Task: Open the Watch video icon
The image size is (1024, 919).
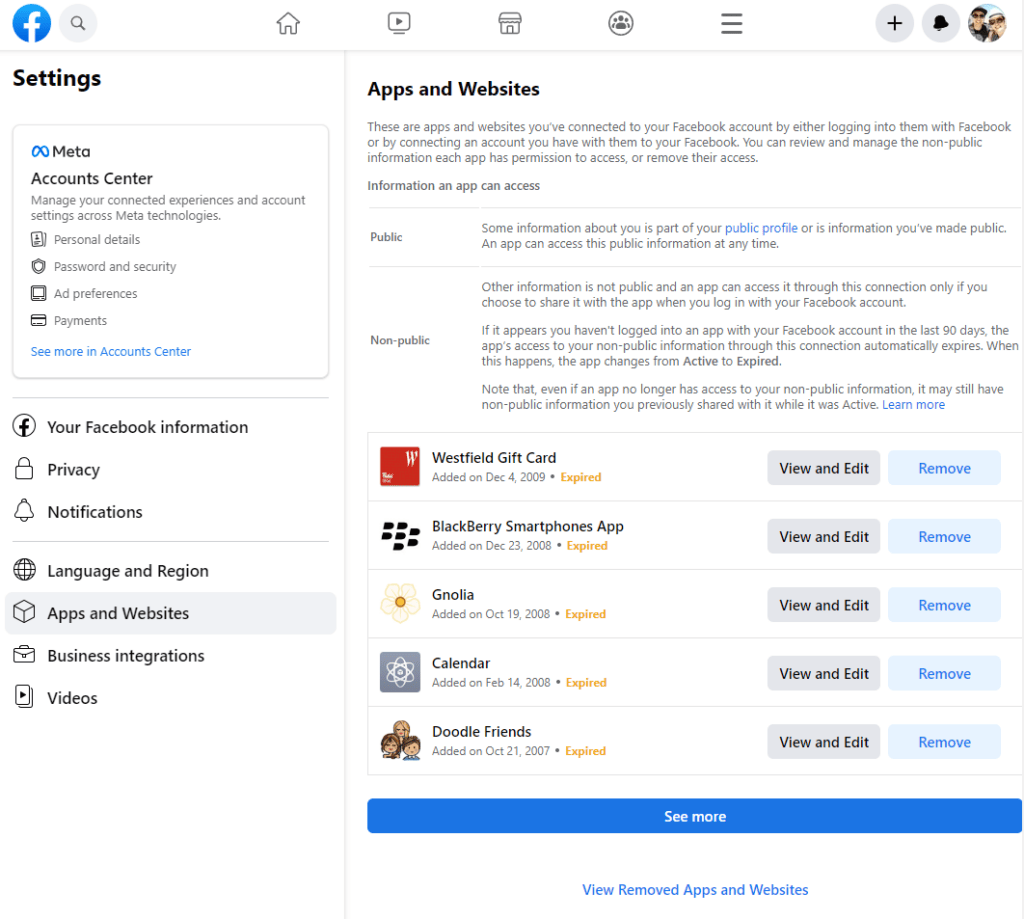Action: [x=399, y=23]
